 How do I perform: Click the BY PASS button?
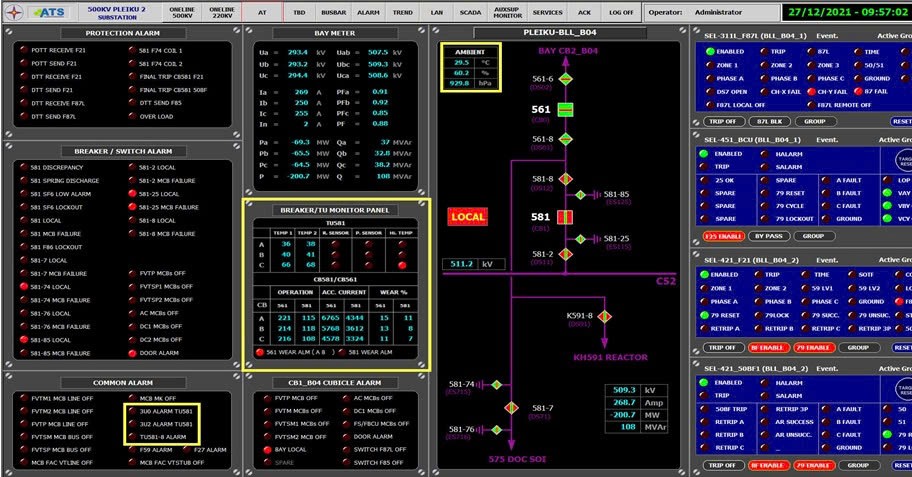click(769, 236)
